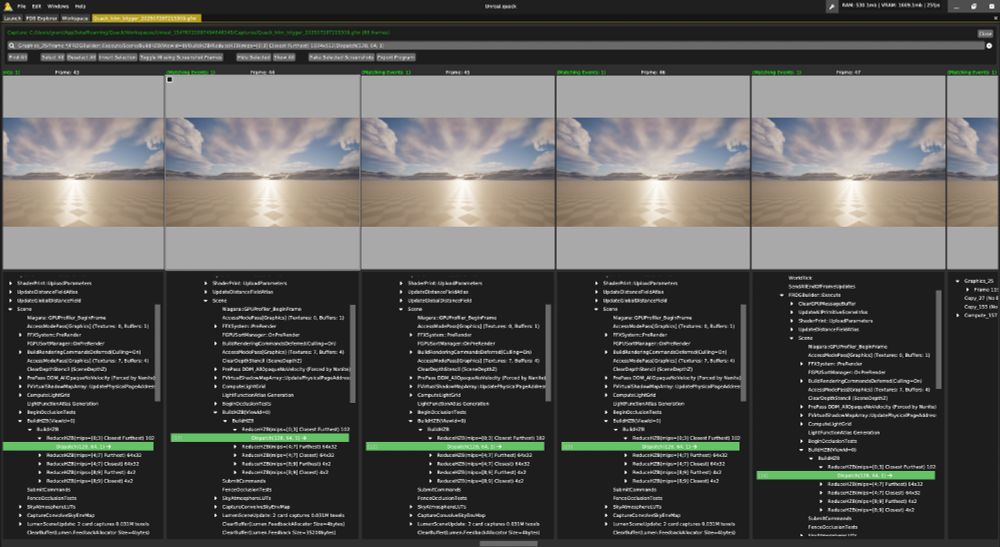The image size is (1000, 547).
Task: Click 'ClearDepthStencil (SceneDepthZ)' in the Frame 46 tree
Action: (654, 369)
